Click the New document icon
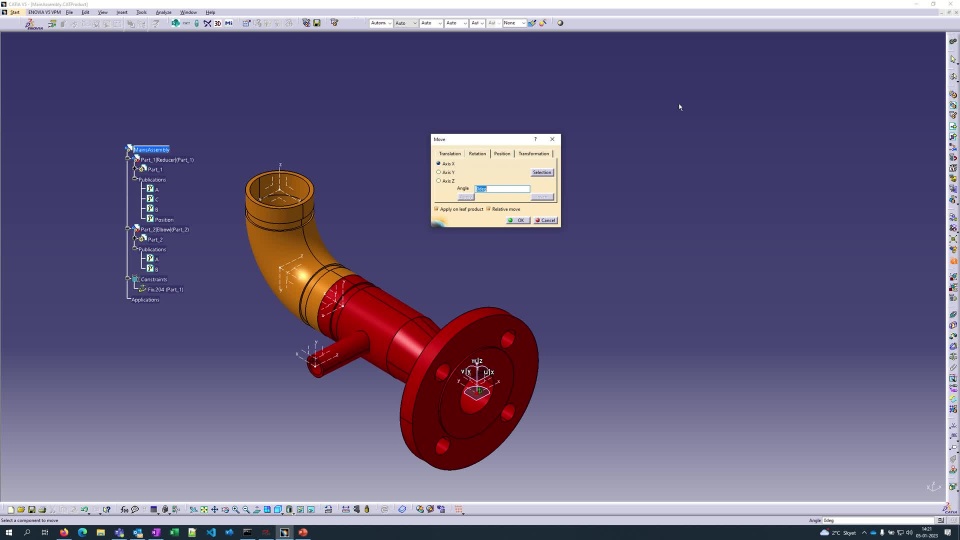This screenshot has height=540, width=960. click(x=10, y=509)
